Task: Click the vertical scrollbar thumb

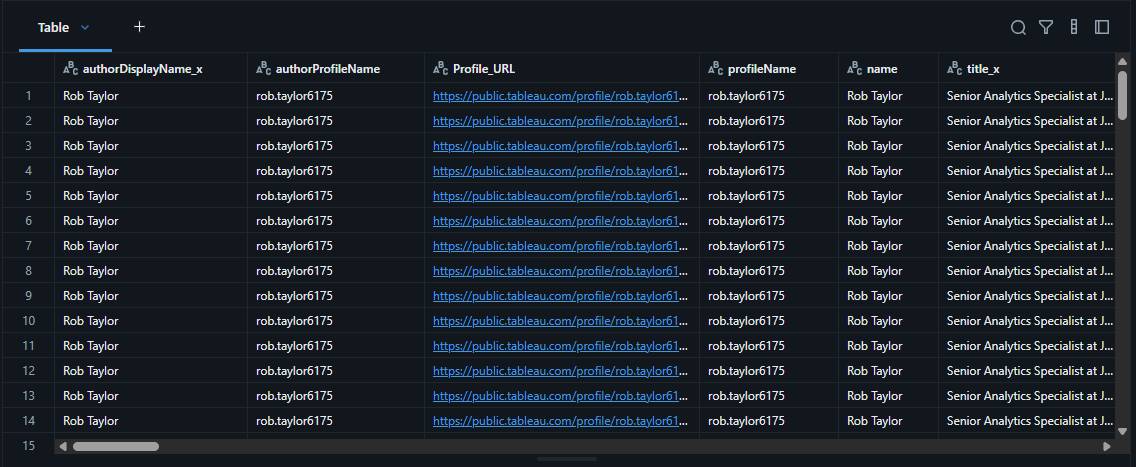Action: [x=1122, y=95]
